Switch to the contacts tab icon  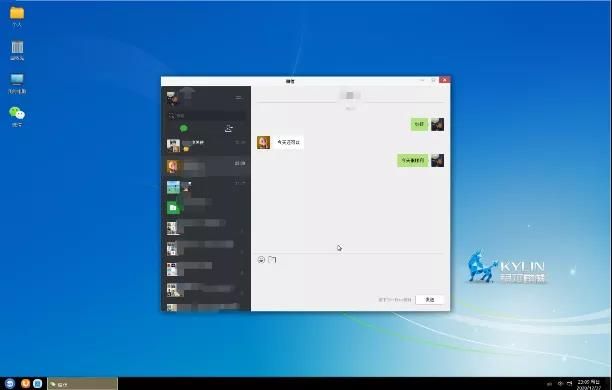(229, 128)
